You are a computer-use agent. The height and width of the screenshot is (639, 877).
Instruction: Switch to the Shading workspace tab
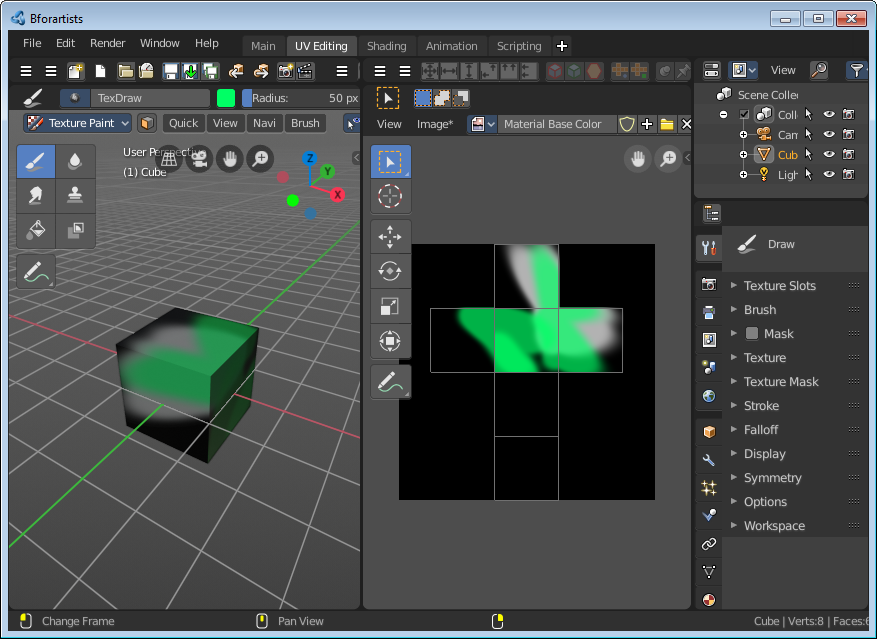(386, 46)
